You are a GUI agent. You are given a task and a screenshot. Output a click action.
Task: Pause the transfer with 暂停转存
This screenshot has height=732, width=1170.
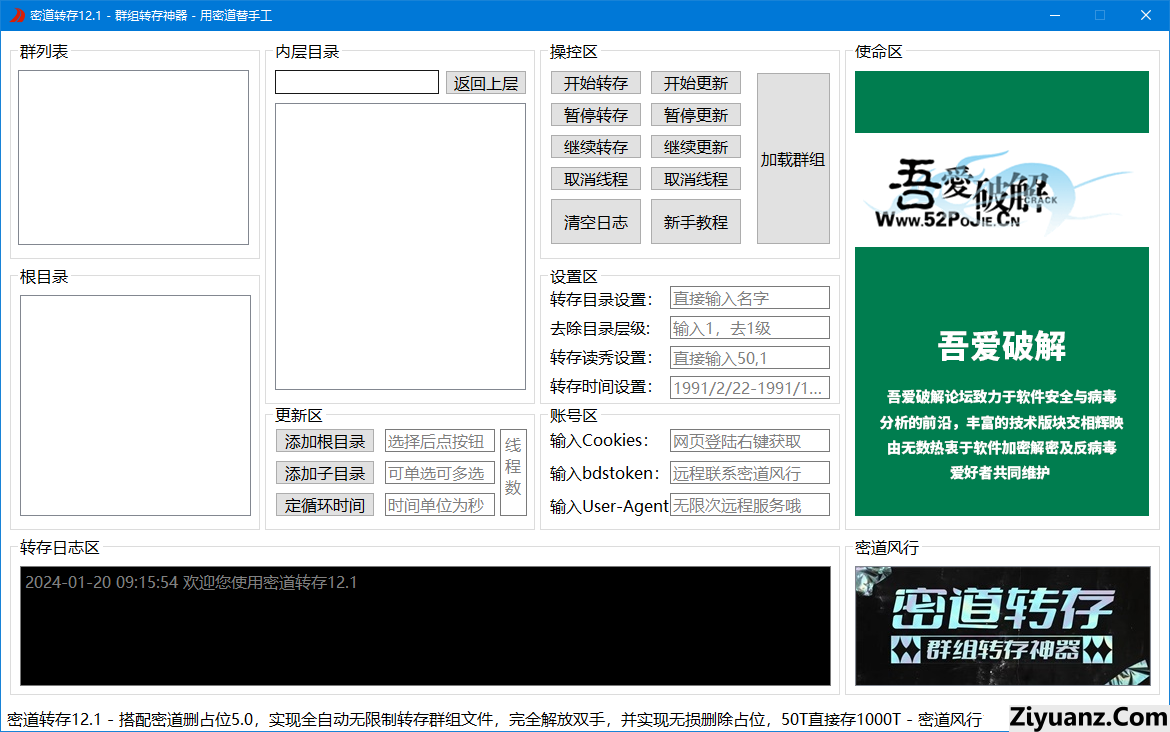click(x=595, y=115)
